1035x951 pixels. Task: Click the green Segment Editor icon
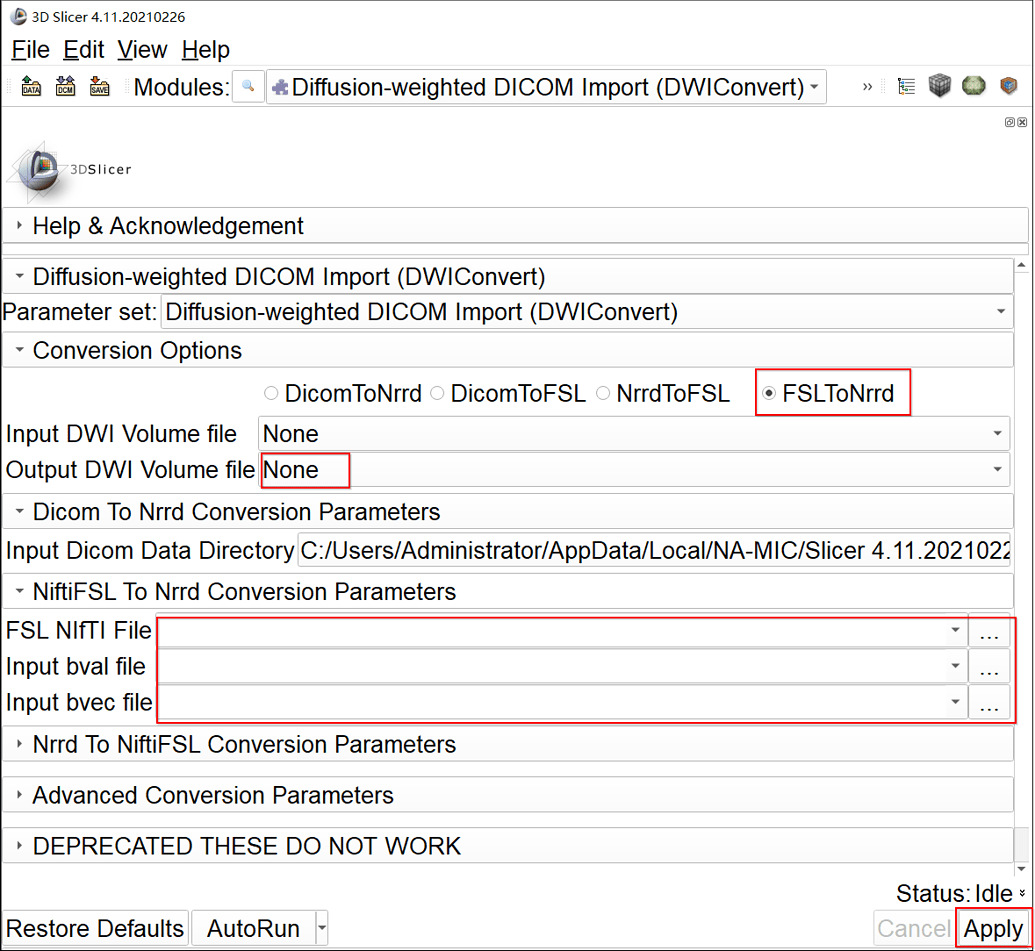(974, 87)
